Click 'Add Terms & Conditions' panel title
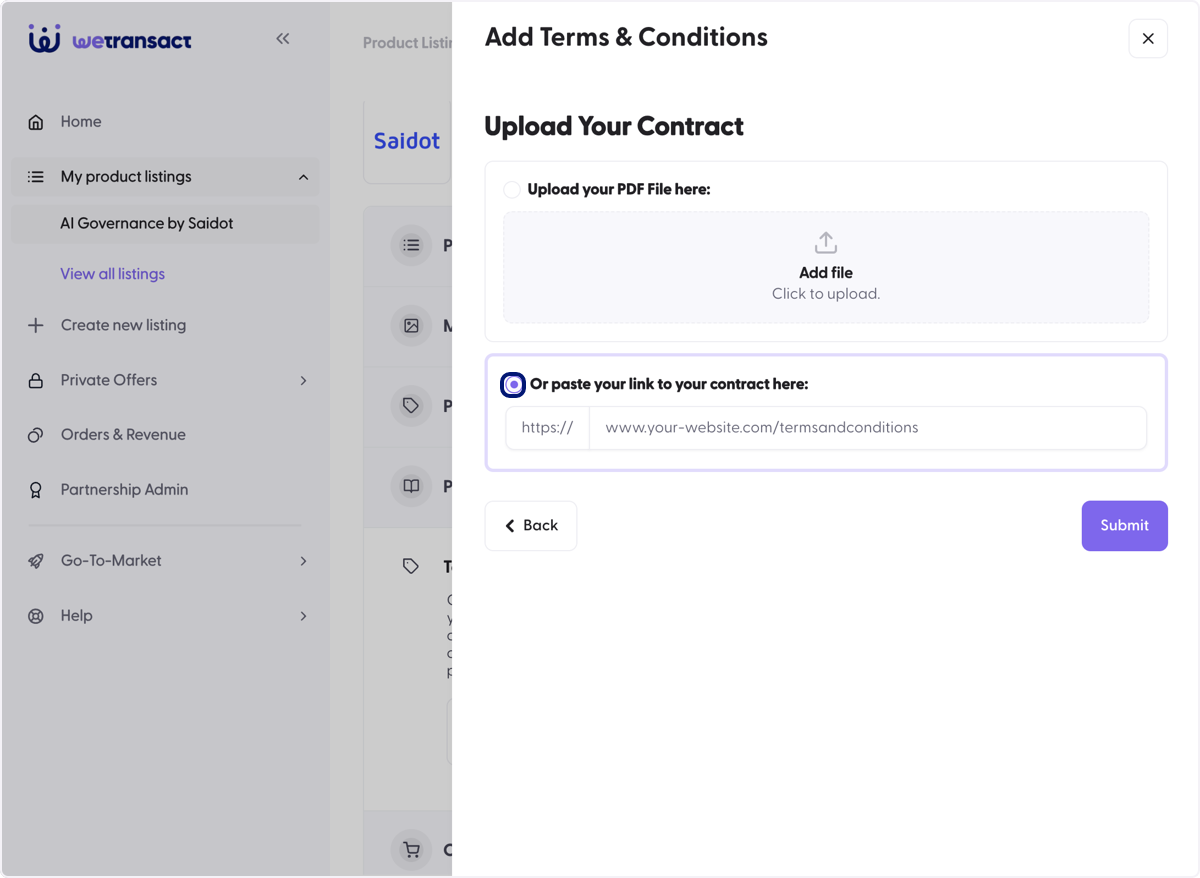This screenshot has height=878, width=1200. click(x=626, y=38)
